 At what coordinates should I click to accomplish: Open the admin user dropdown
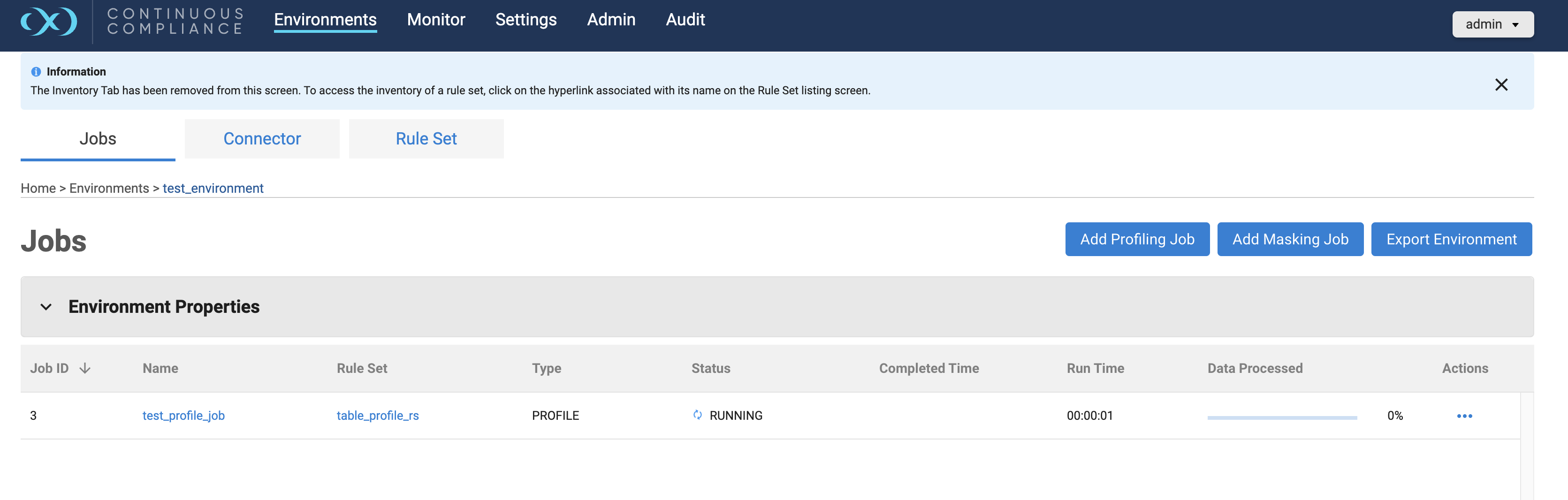(x=1492, y=24)
